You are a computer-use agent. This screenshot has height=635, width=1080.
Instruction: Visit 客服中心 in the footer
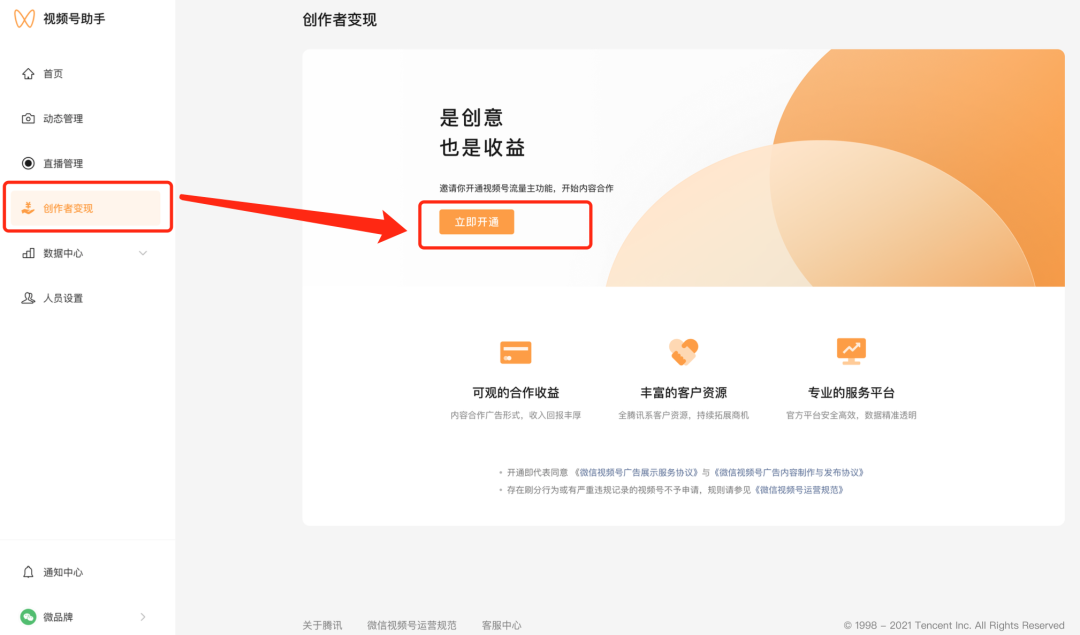[x=501, y=625]
